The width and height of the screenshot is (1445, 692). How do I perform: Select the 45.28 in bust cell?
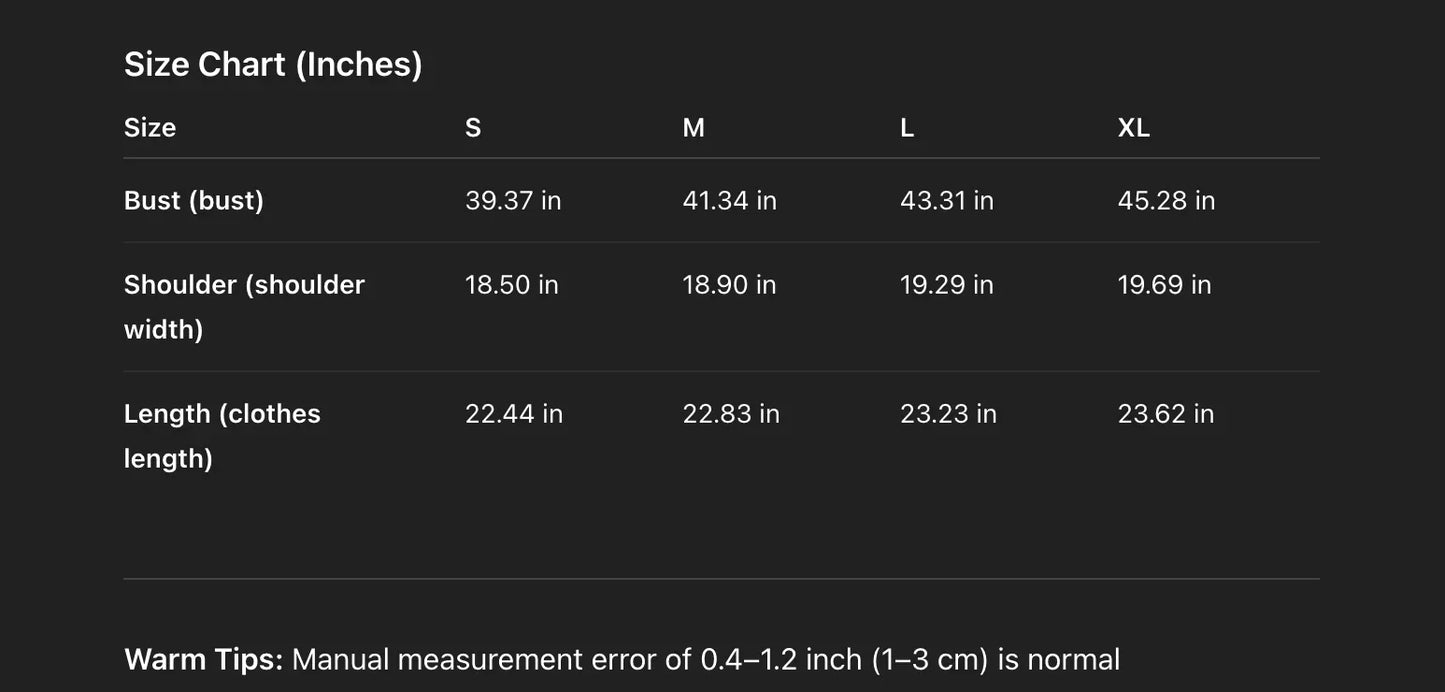(x=1166, y=200)
